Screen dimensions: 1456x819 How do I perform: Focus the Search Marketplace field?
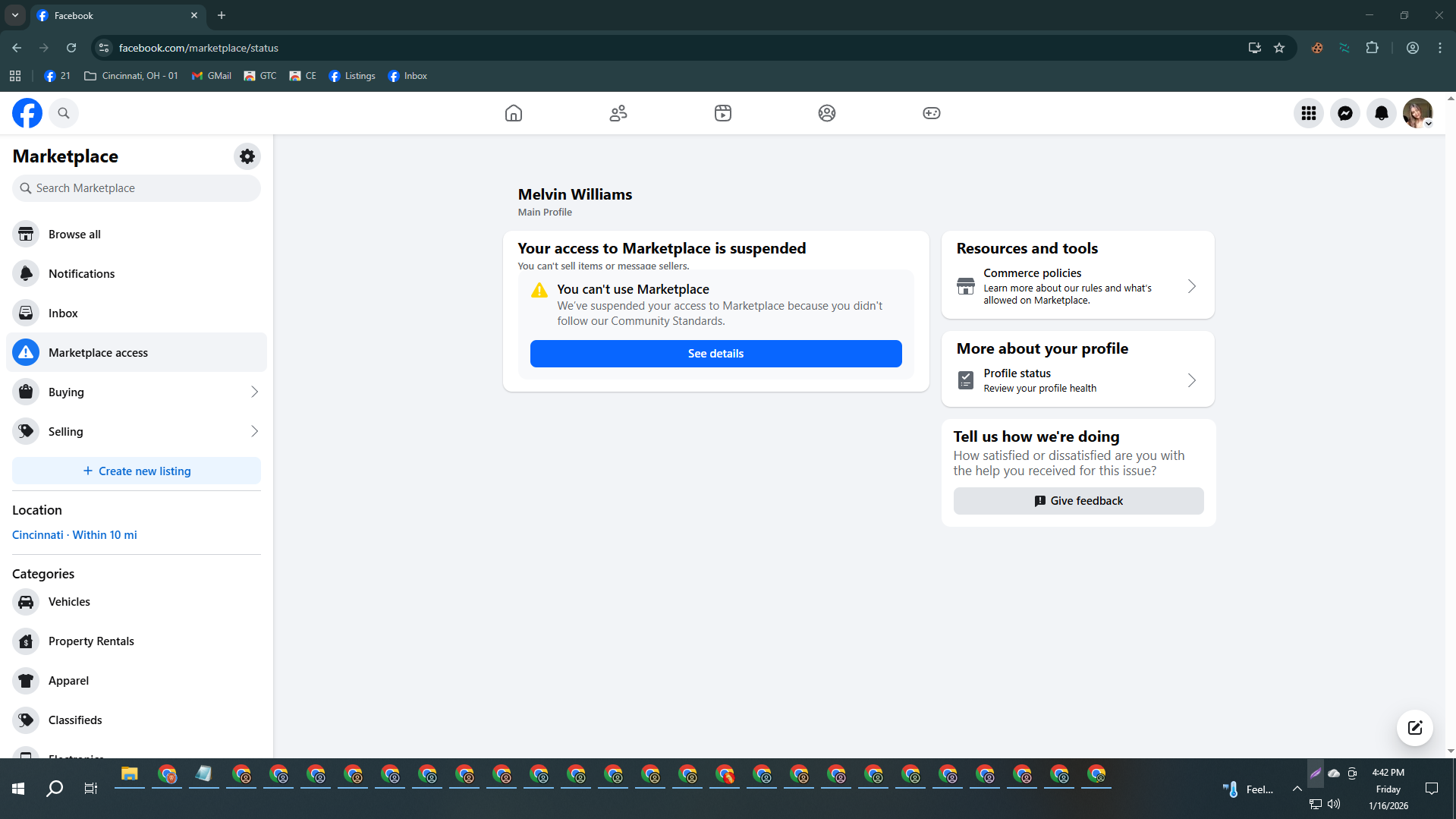click(137, 188)
